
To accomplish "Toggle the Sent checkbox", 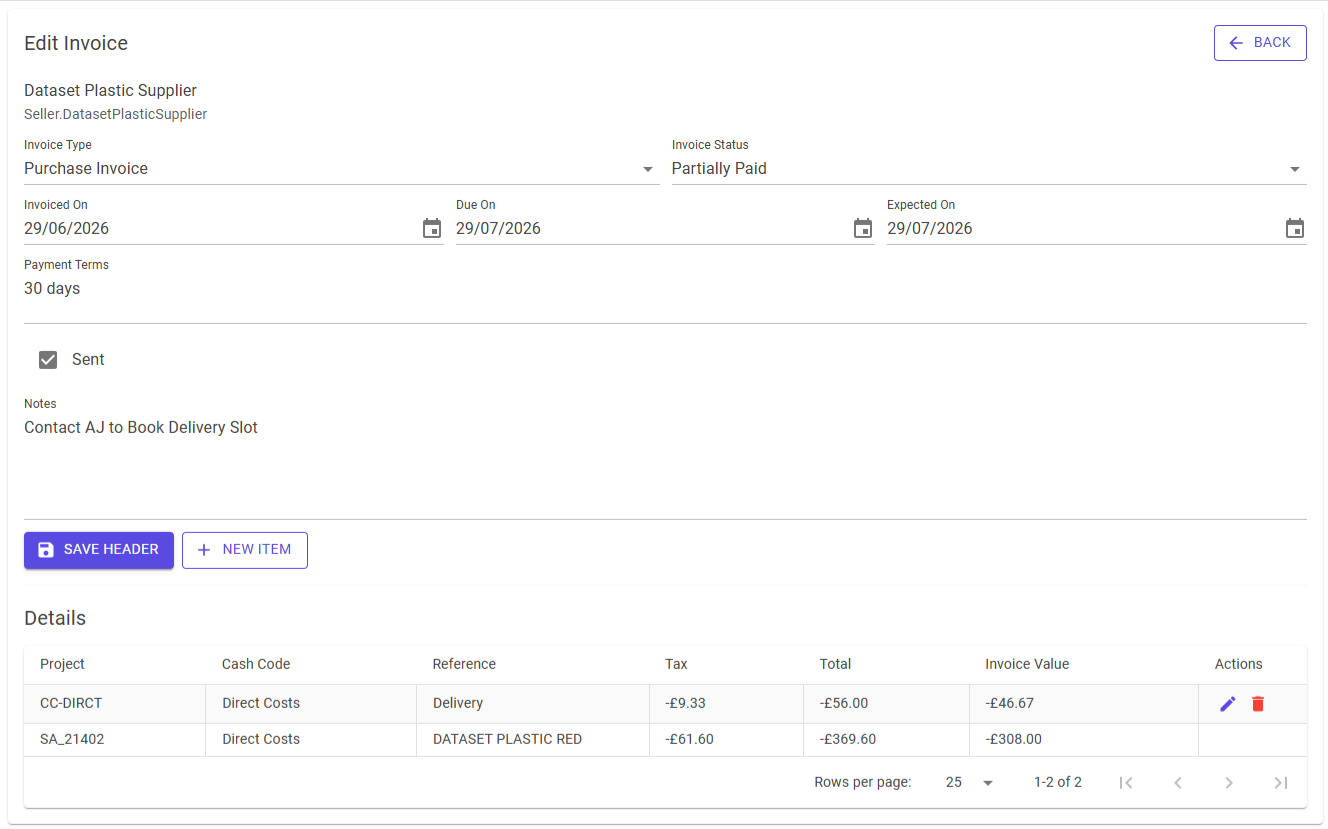I will point(48,360).
